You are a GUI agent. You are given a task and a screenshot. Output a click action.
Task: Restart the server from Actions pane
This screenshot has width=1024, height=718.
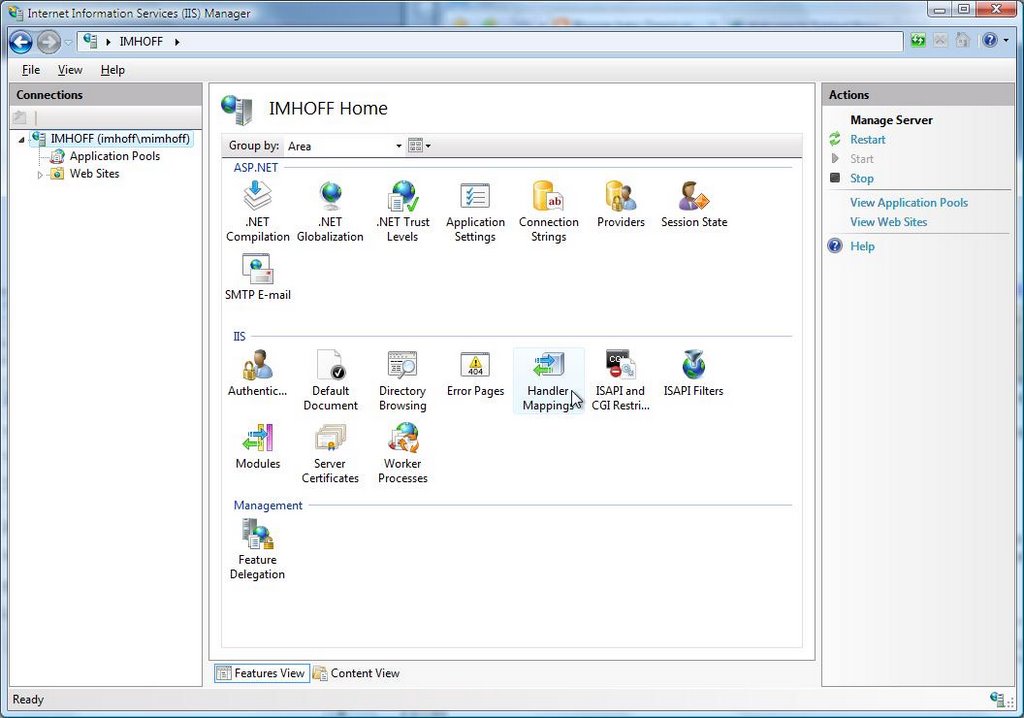pos(867,139)
